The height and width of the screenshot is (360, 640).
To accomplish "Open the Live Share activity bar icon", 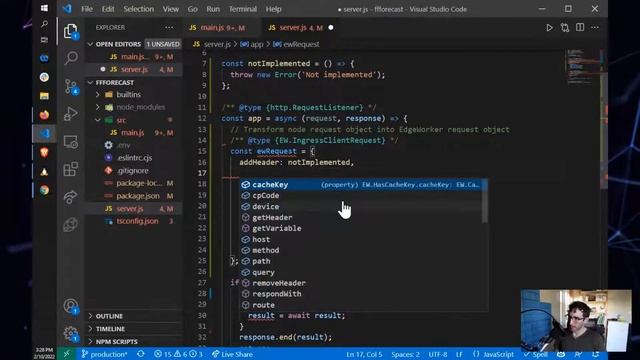I will tap(71, 197).
